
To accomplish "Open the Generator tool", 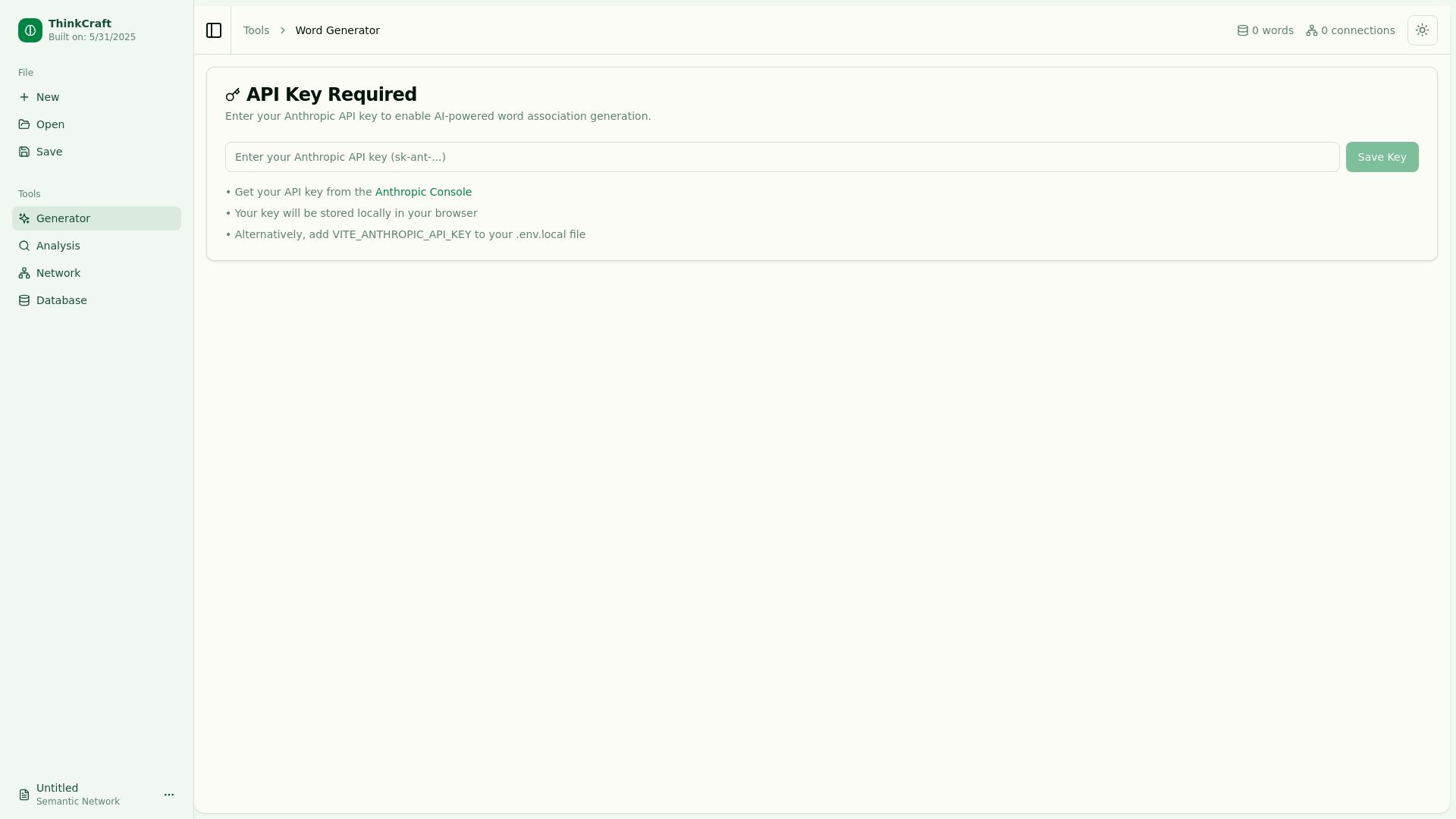I will coord(96,218).
